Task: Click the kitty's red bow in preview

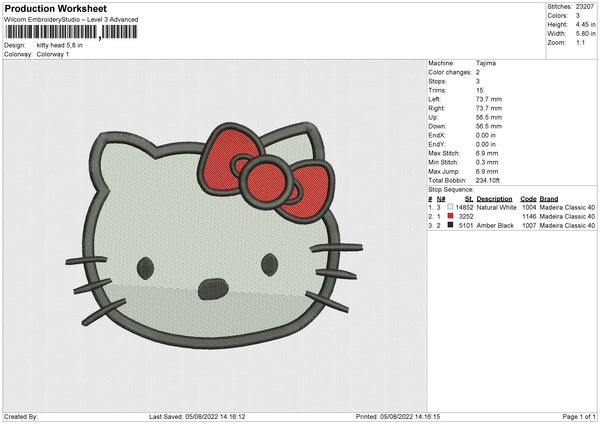Action: click(x=266, y=174)
